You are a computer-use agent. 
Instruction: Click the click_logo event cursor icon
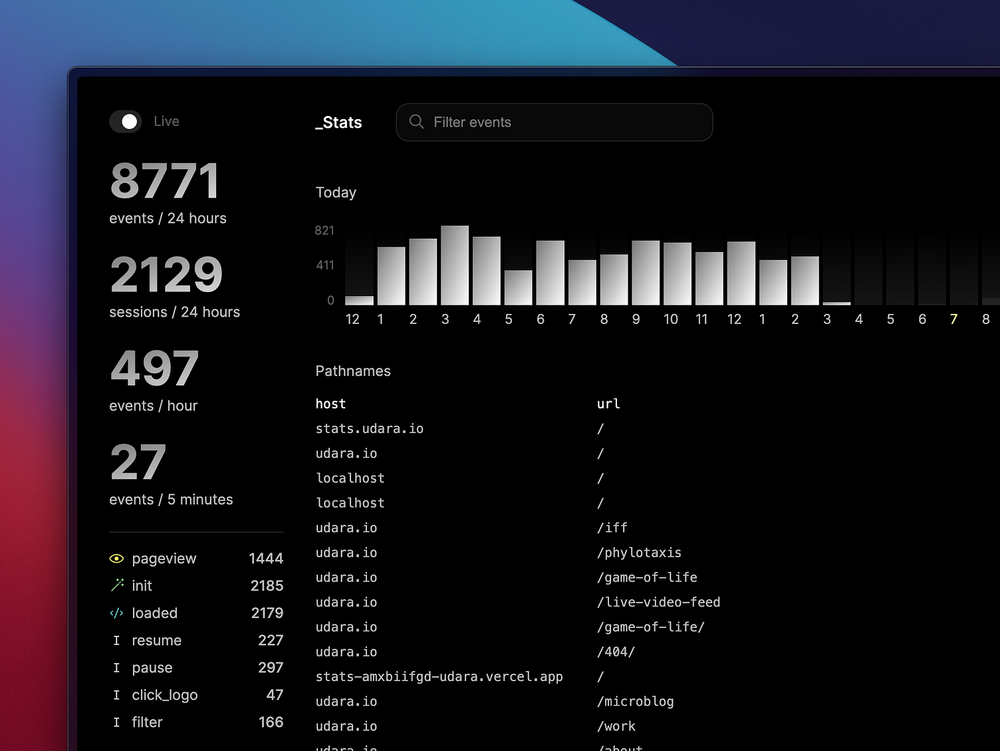click(x=117, y=695)
